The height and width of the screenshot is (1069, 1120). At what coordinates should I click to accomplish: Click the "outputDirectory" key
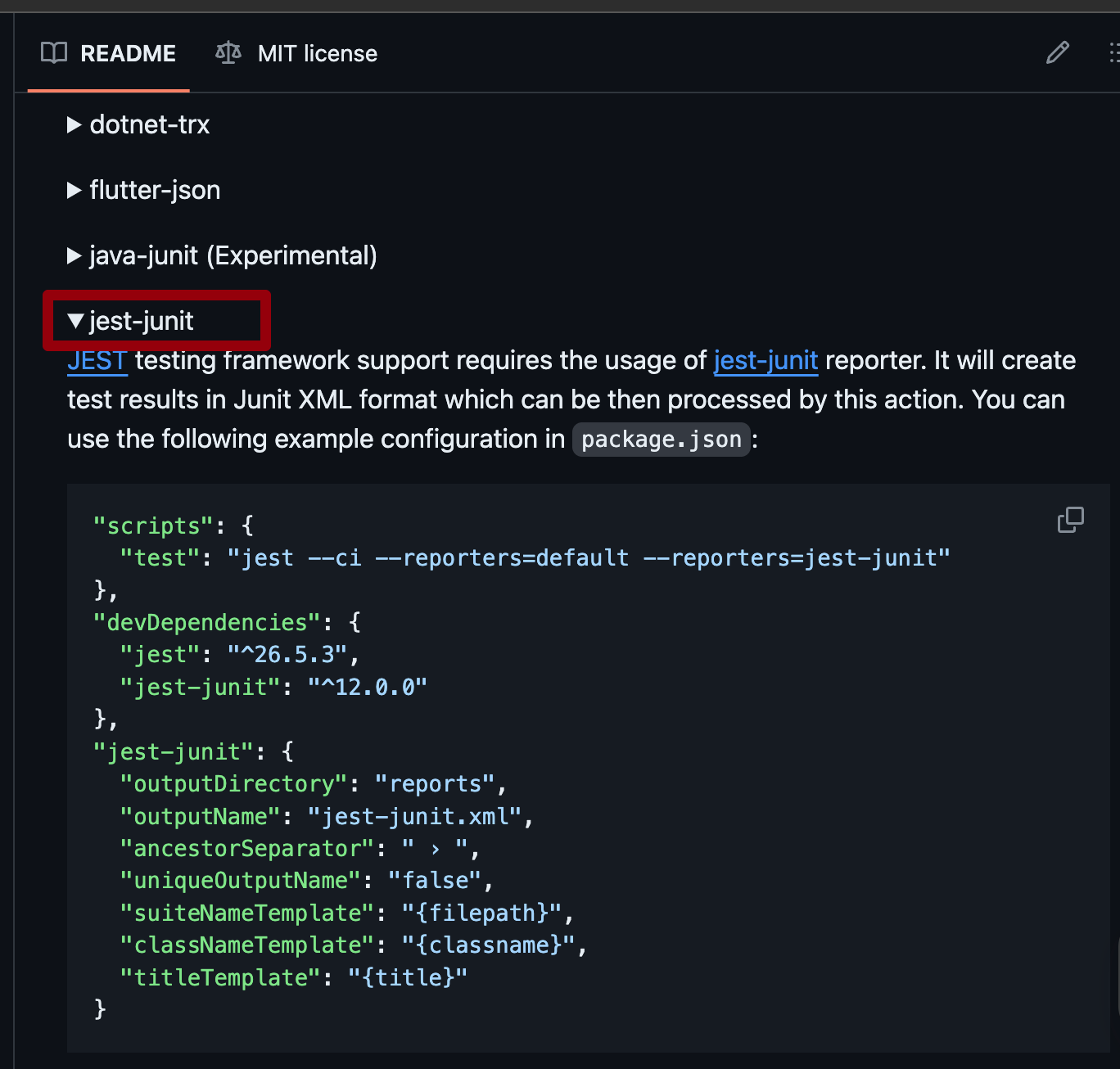coord(234,784)
